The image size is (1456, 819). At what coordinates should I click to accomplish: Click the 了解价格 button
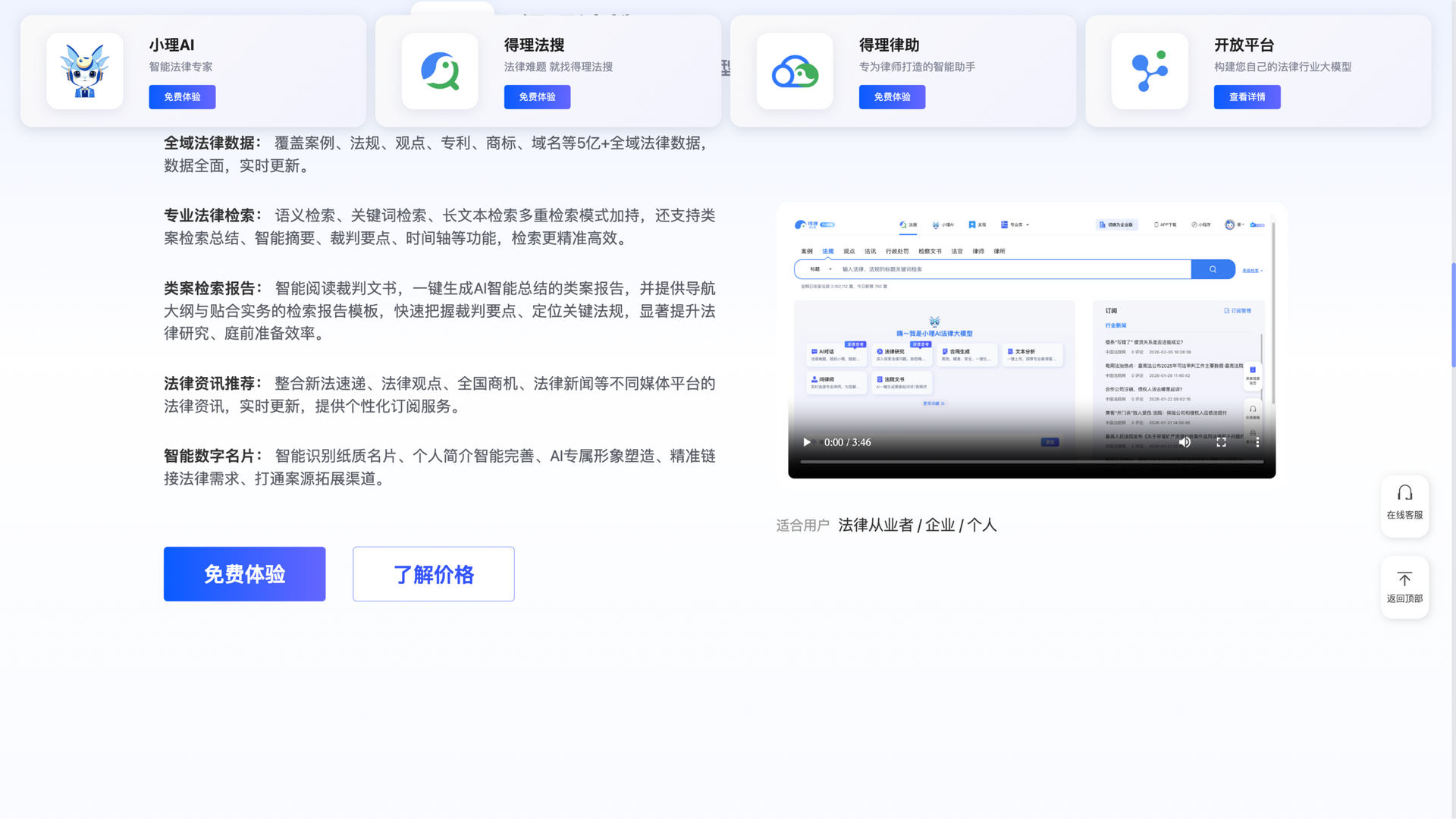433,574
